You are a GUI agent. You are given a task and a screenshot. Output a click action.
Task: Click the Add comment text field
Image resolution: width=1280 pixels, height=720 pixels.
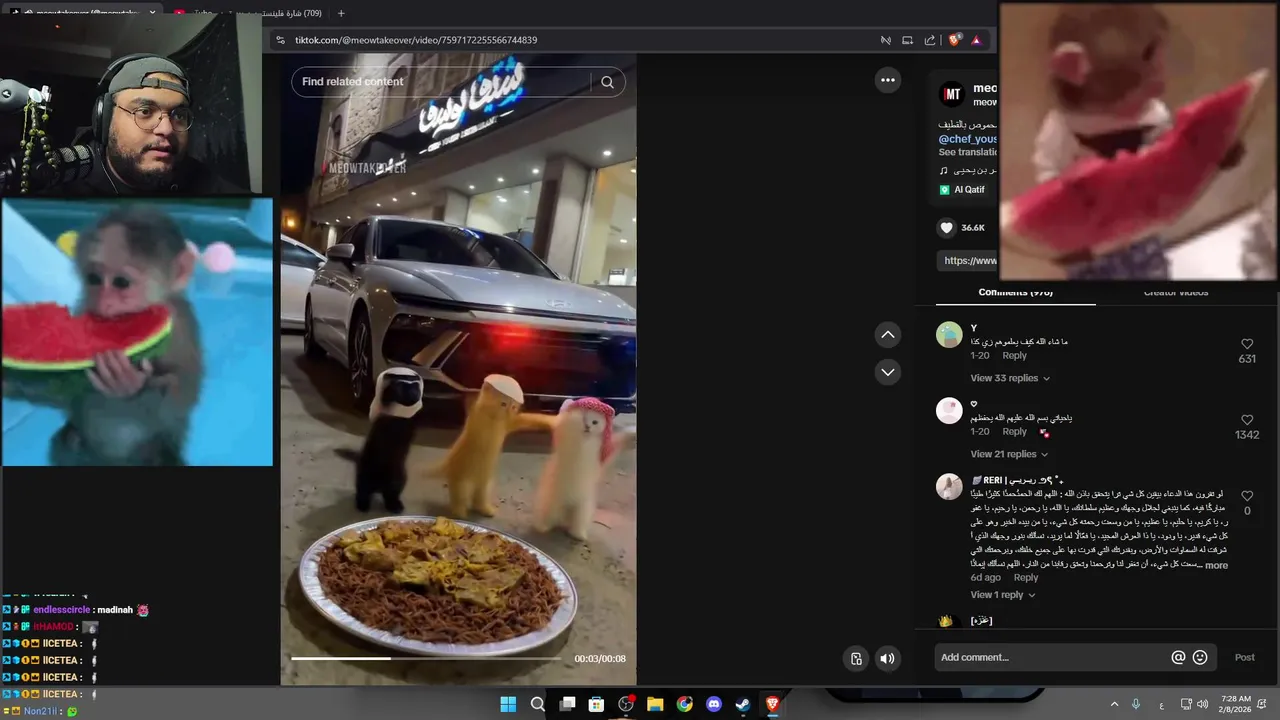click(1050, 657)
